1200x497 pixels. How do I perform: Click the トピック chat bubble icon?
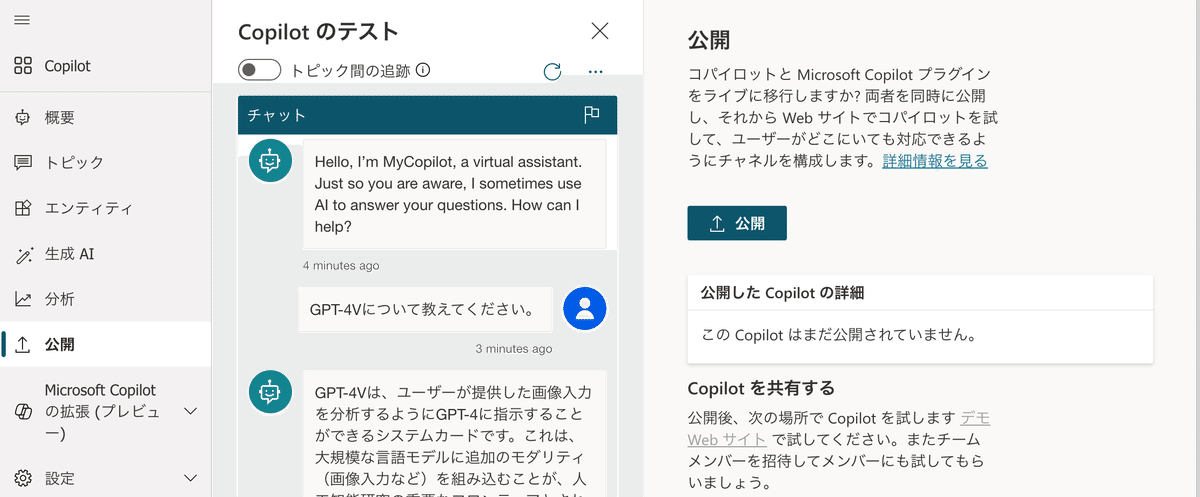pos(23,162)
